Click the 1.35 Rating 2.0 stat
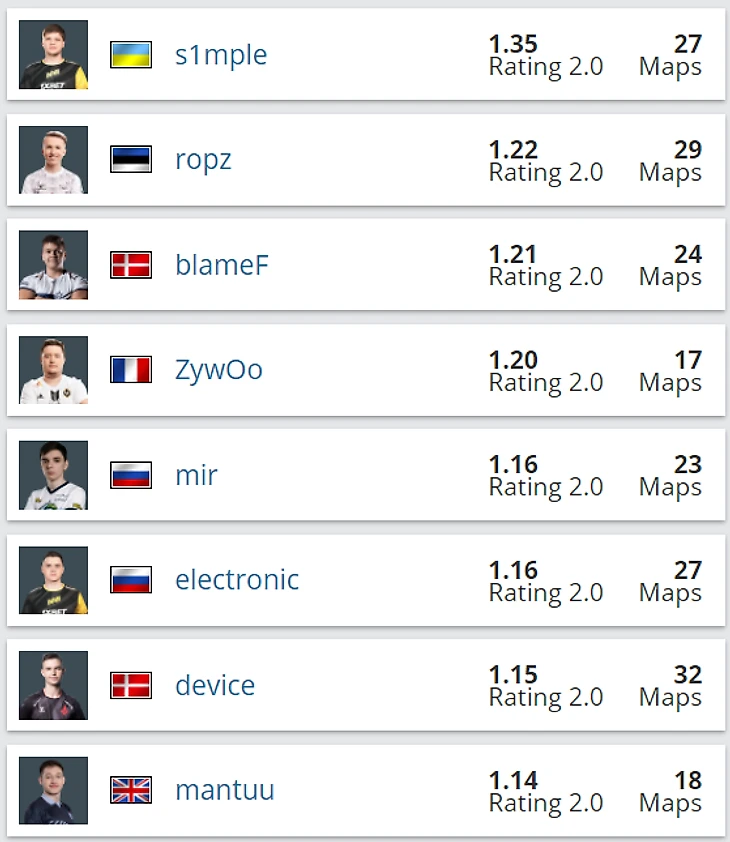 pos(546,56)
